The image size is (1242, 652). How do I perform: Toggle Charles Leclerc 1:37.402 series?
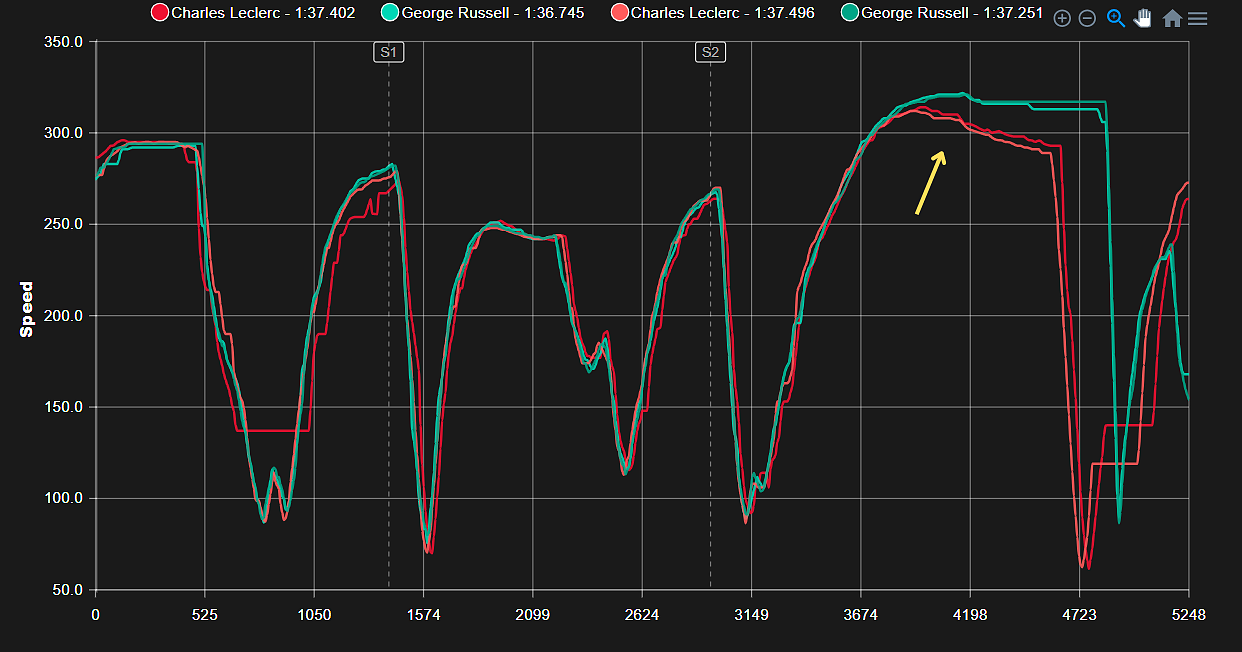click(253, 13)
